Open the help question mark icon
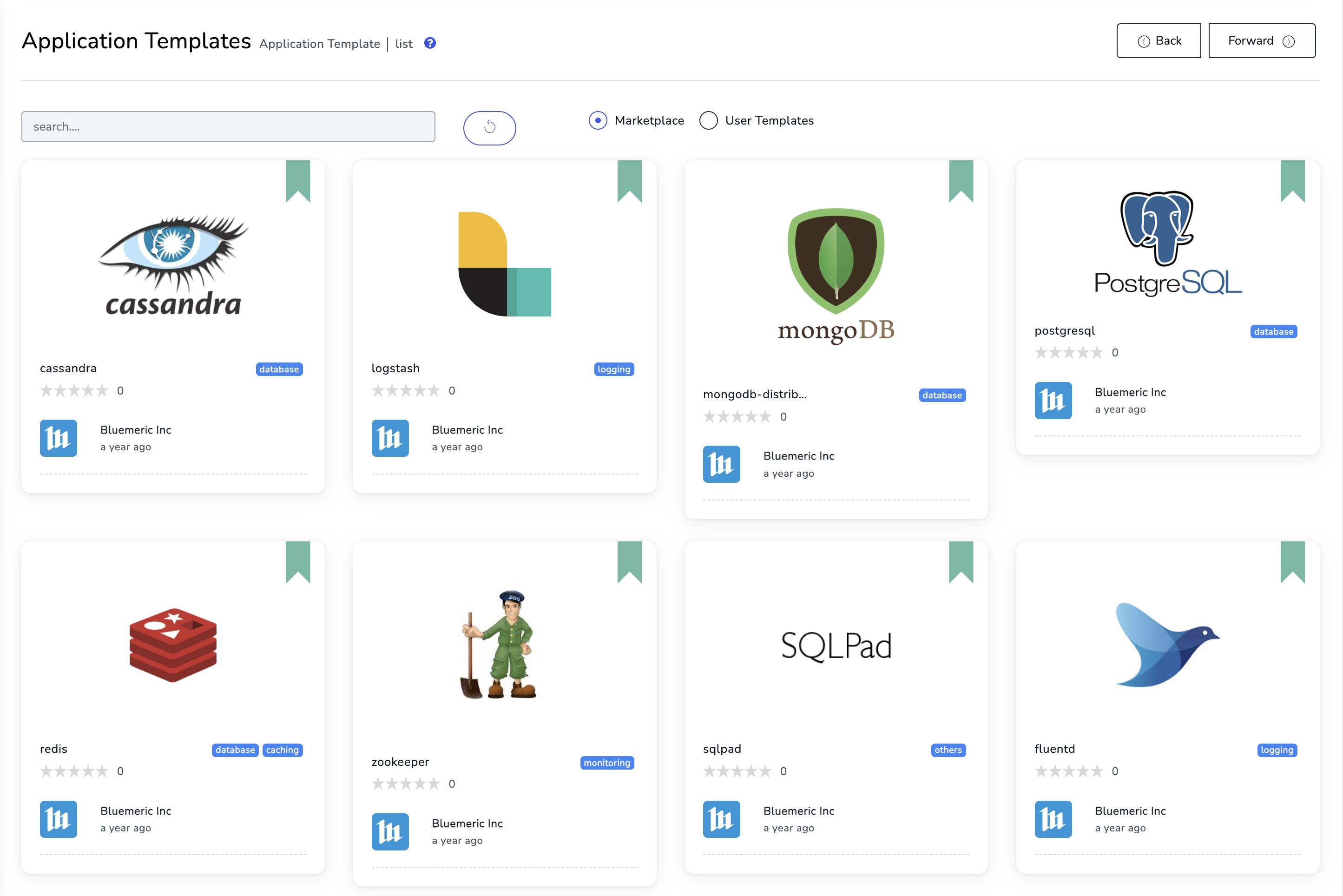Image resolution: width=1343 pixels, height=896 pixels. [429, 43]
